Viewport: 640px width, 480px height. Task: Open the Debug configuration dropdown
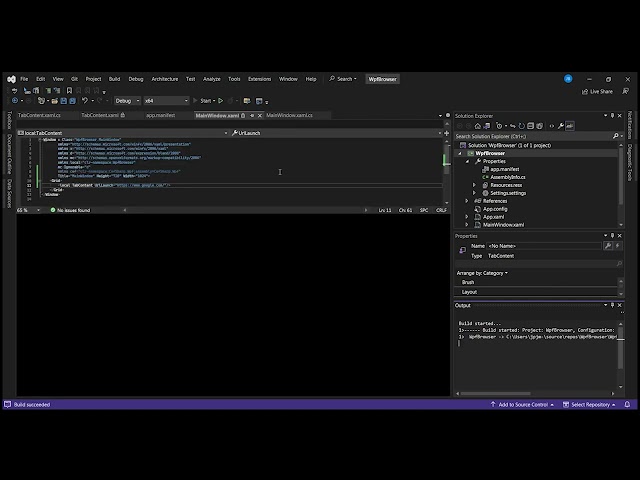(127, 101)
